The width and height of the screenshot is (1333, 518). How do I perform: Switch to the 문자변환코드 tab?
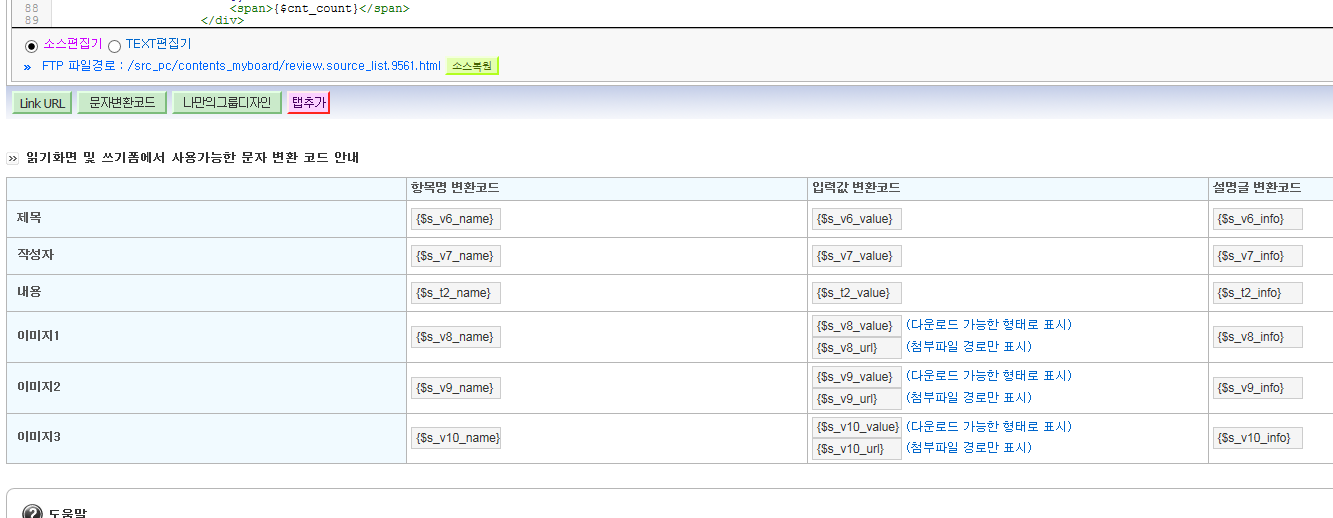pyautogui.click(x=122, y=103)
